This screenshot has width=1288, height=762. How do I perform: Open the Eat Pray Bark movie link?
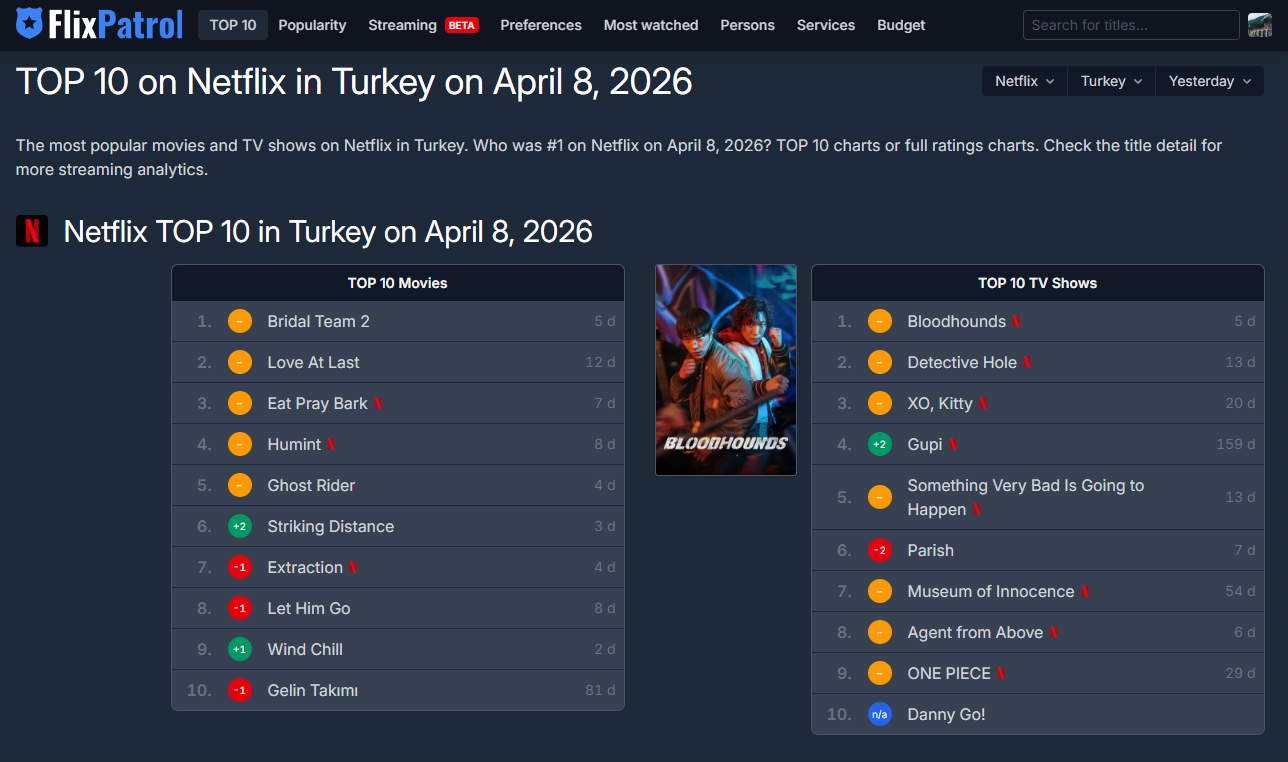pyautogui.click(x=317, y=403)
